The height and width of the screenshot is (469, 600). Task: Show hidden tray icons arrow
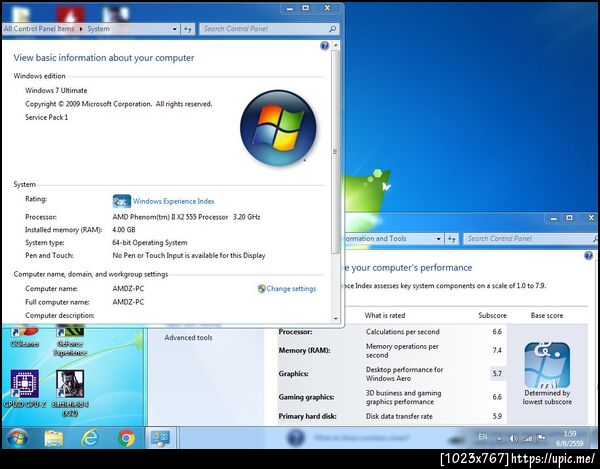coord(499,439)
